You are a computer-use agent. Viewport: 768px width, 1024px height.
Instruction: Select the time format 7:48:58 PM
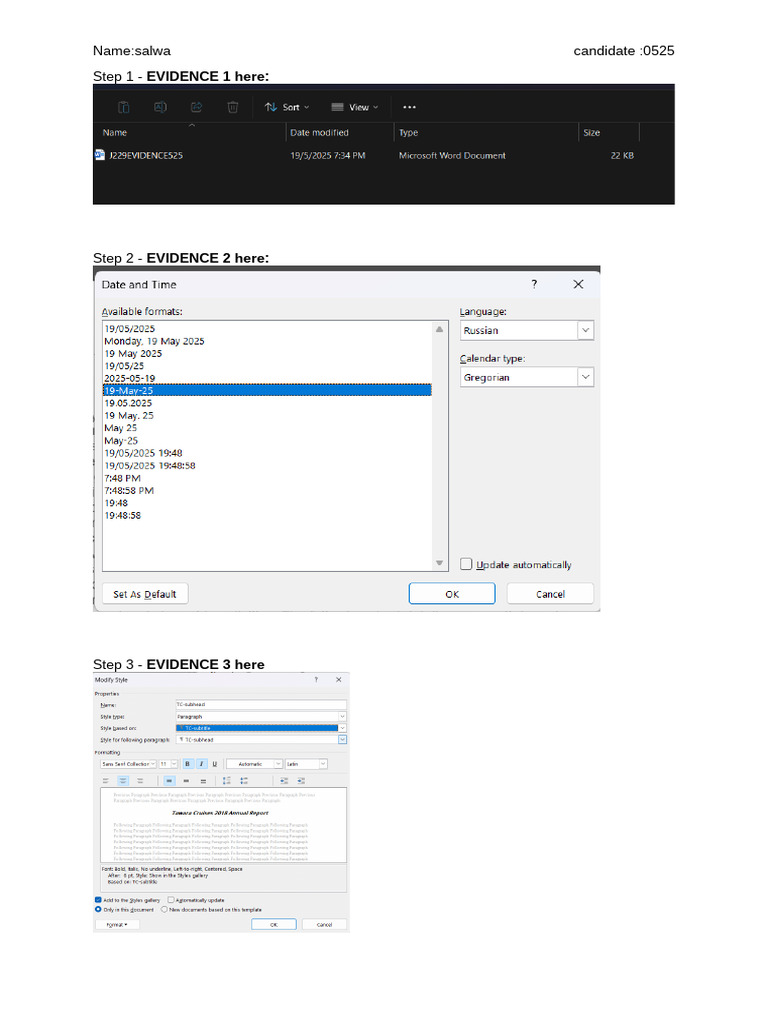point(129,490)
